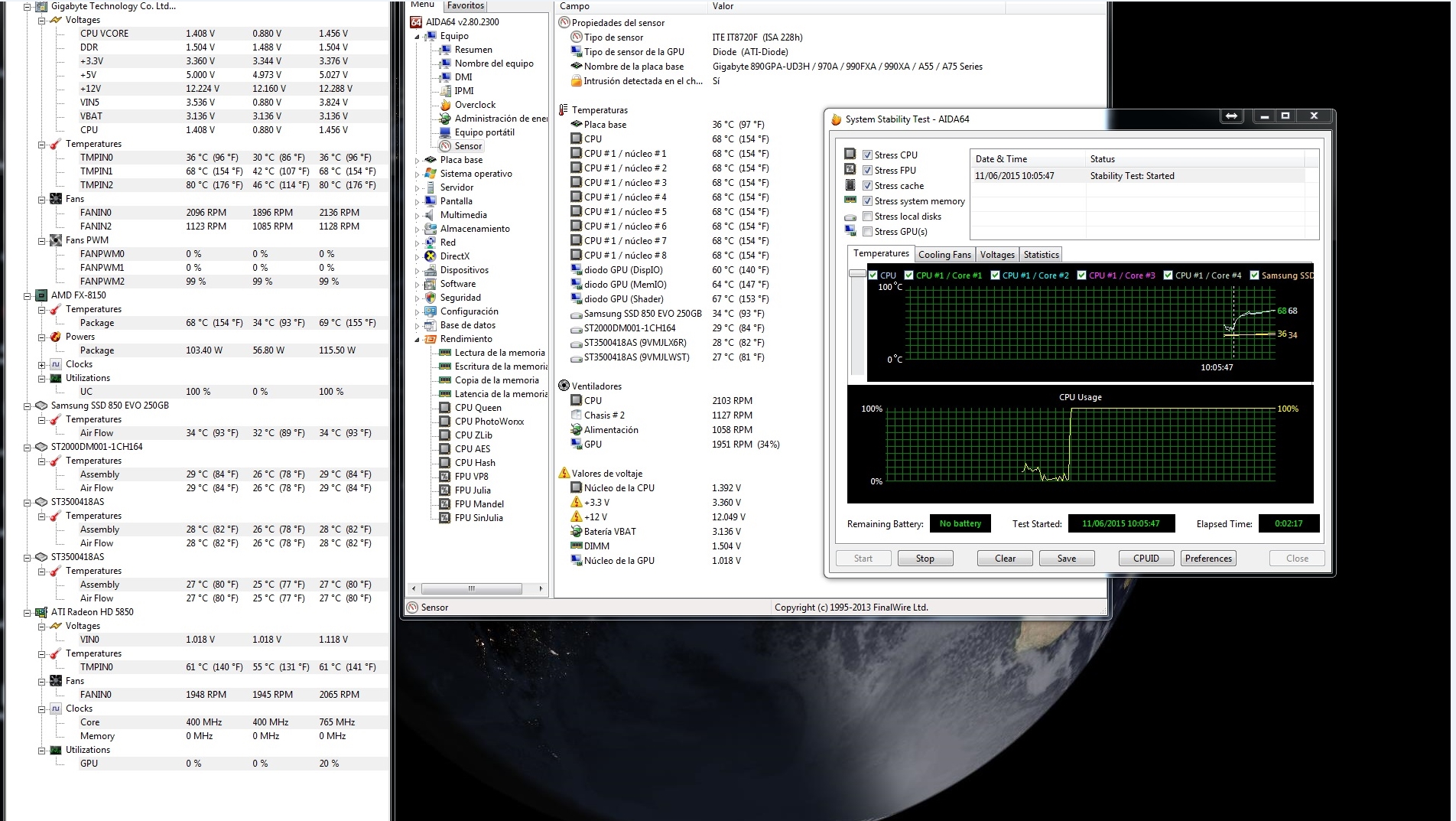The height and width of the screenshot is (821, 1456).
Task: Open Preferences in System Stability Test
Action: pyautogui.click(x=1208, y=559)
